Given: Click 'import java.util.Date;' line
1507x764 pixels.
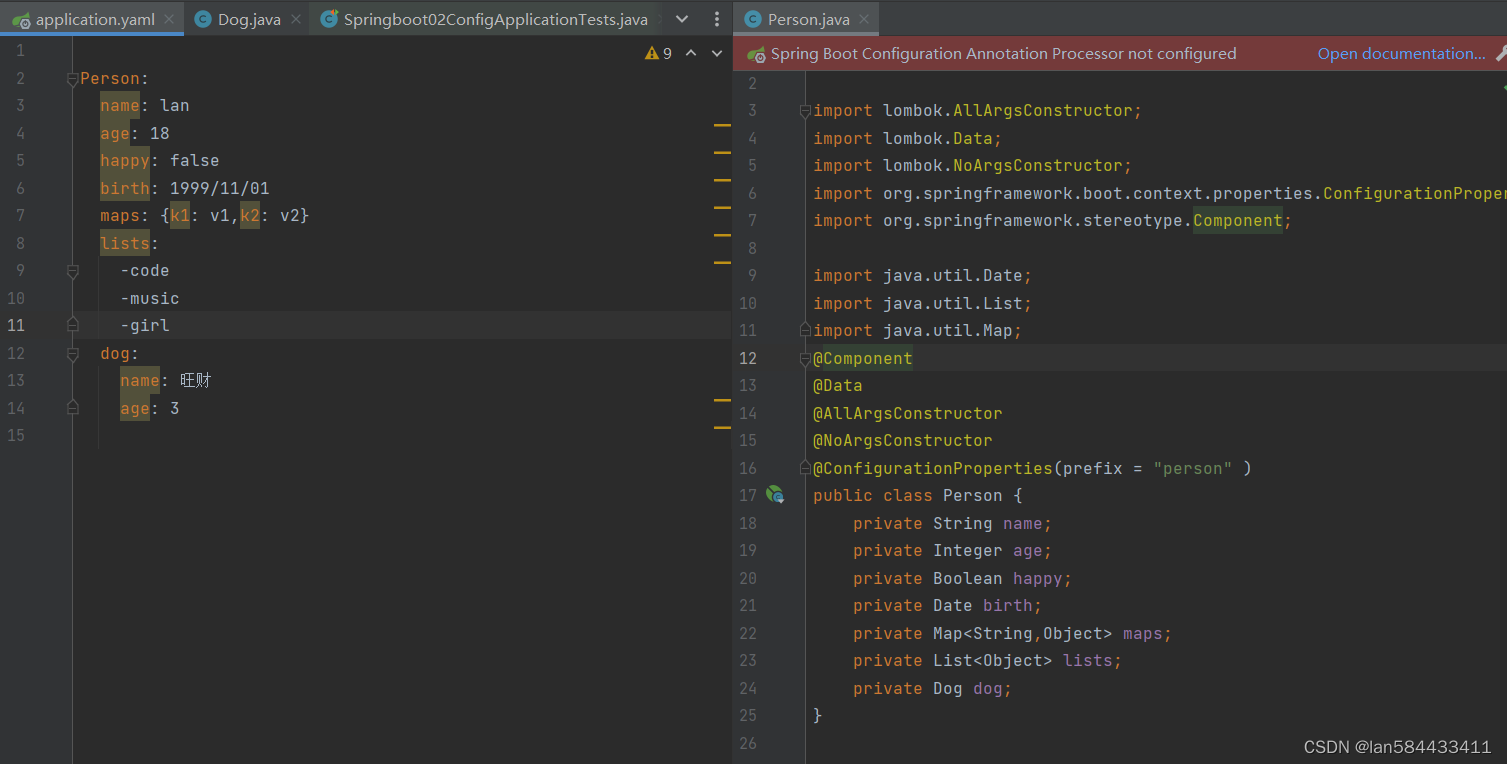Looking at the screenshot, I should pos(922,275).
